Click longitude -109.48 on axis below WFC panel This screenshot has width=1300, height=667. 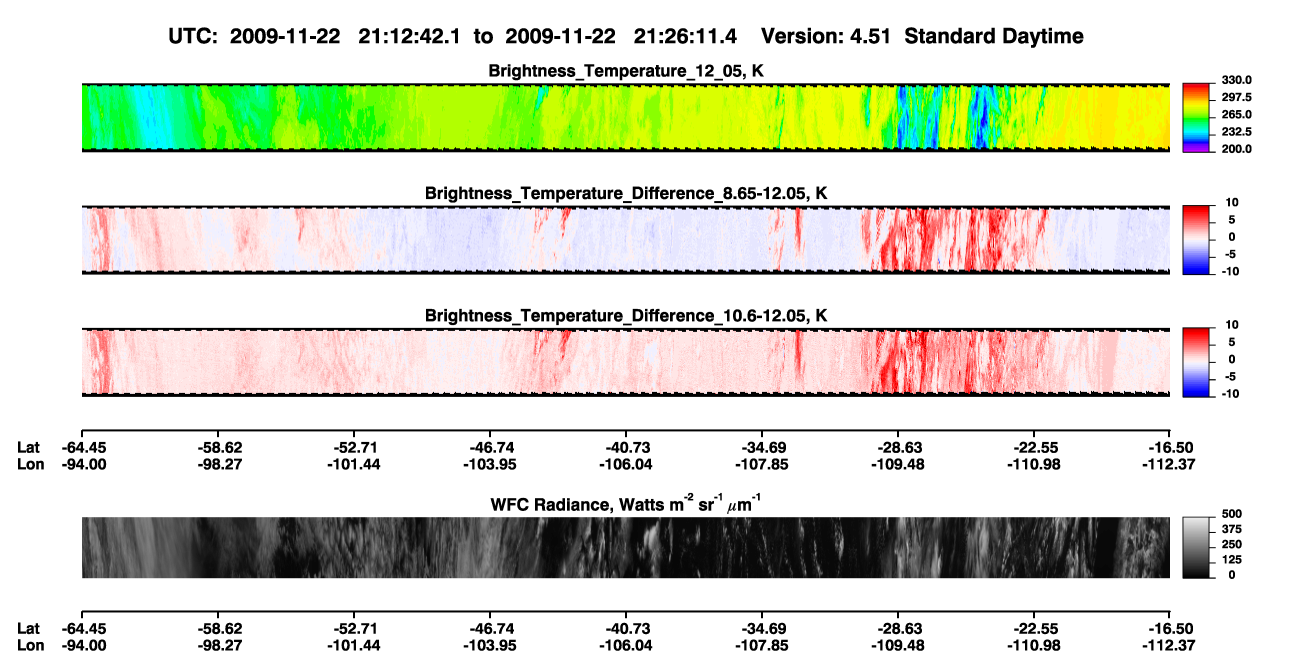[898, 644]
